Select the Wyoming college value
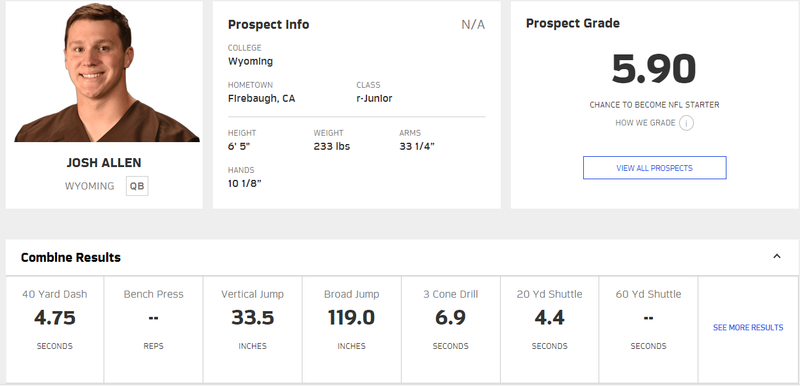The image size is (800, 386). click(x=251, y=62)
